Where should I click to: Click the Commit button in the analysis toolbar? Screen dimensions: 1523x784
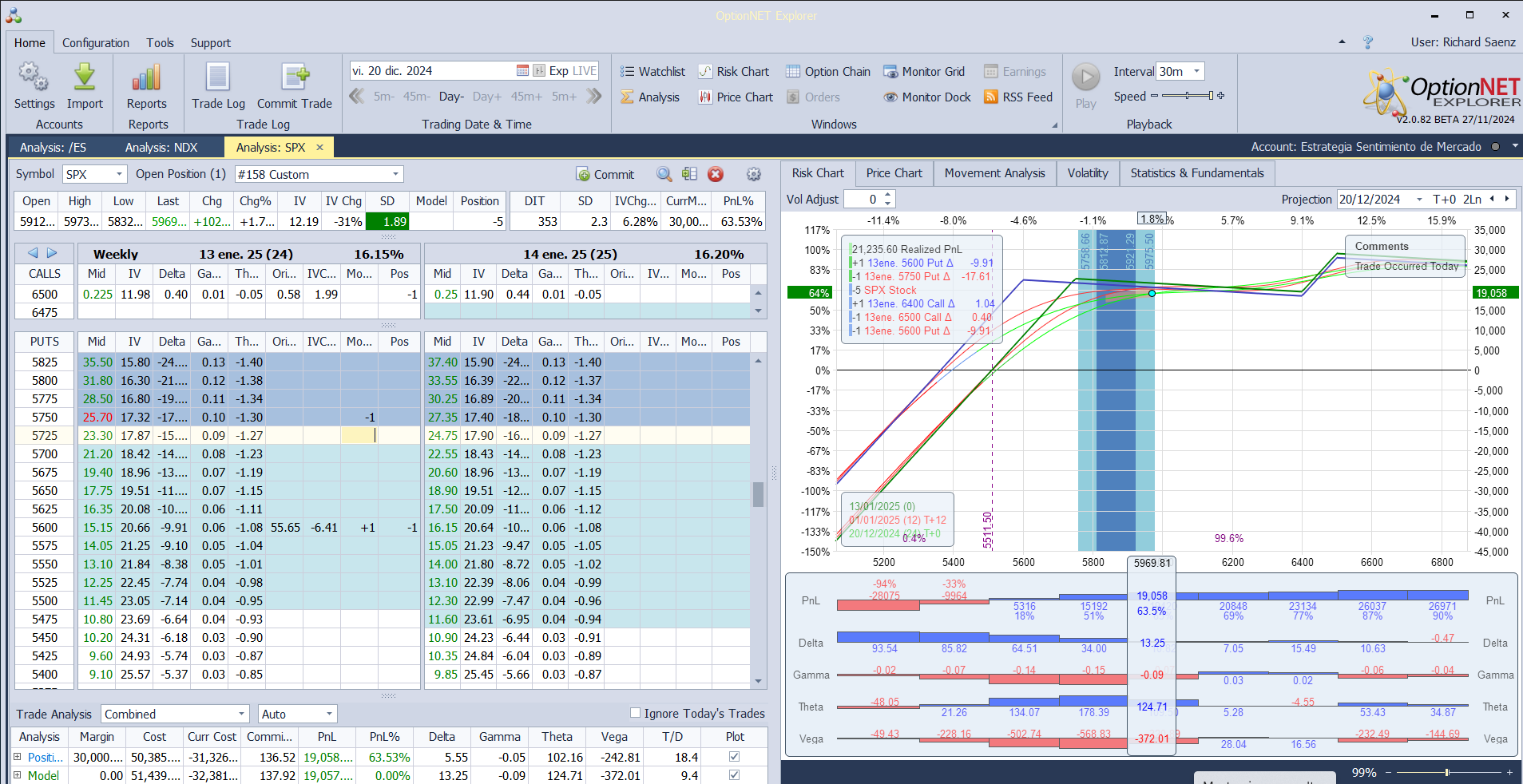point(605,174)
